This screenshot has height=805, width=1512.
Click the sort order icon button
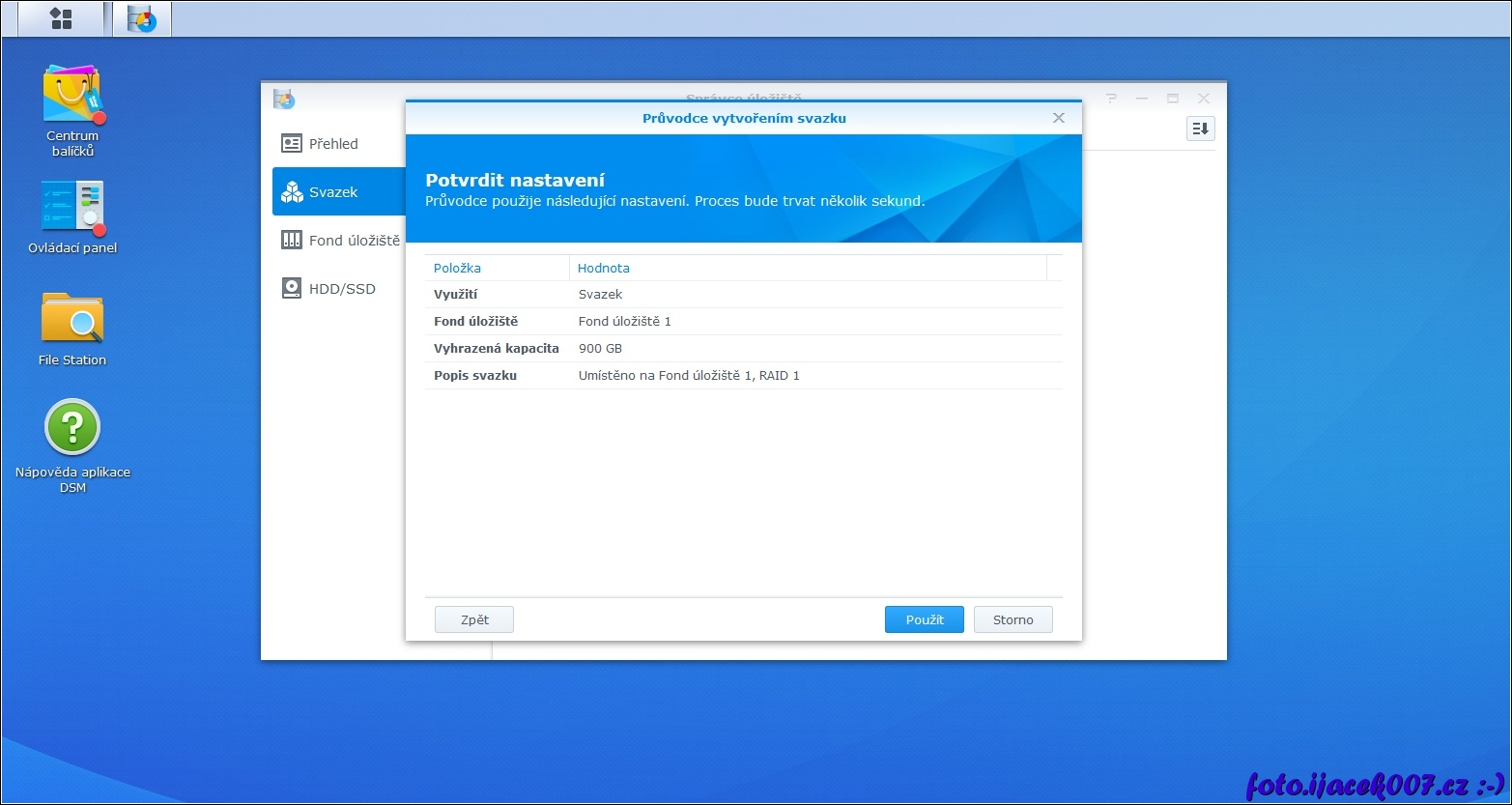(x=1200, y=129)
